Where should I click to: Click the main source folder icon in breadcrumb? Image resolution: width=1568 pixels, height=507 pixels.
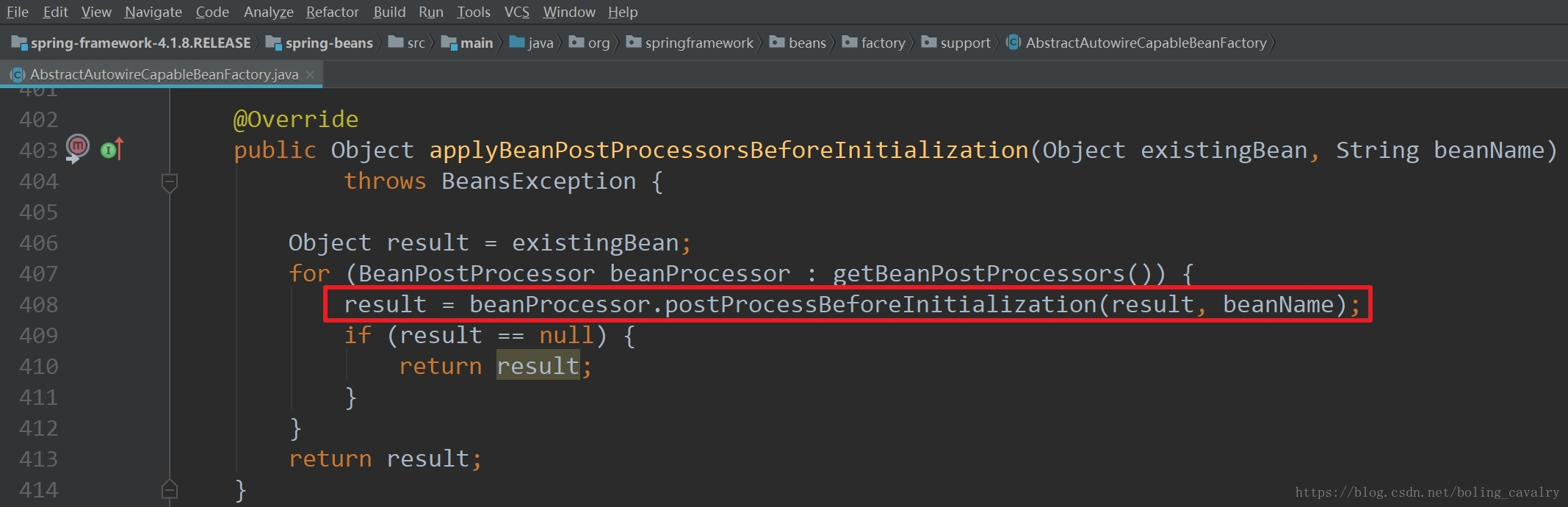tap(449, 43)
